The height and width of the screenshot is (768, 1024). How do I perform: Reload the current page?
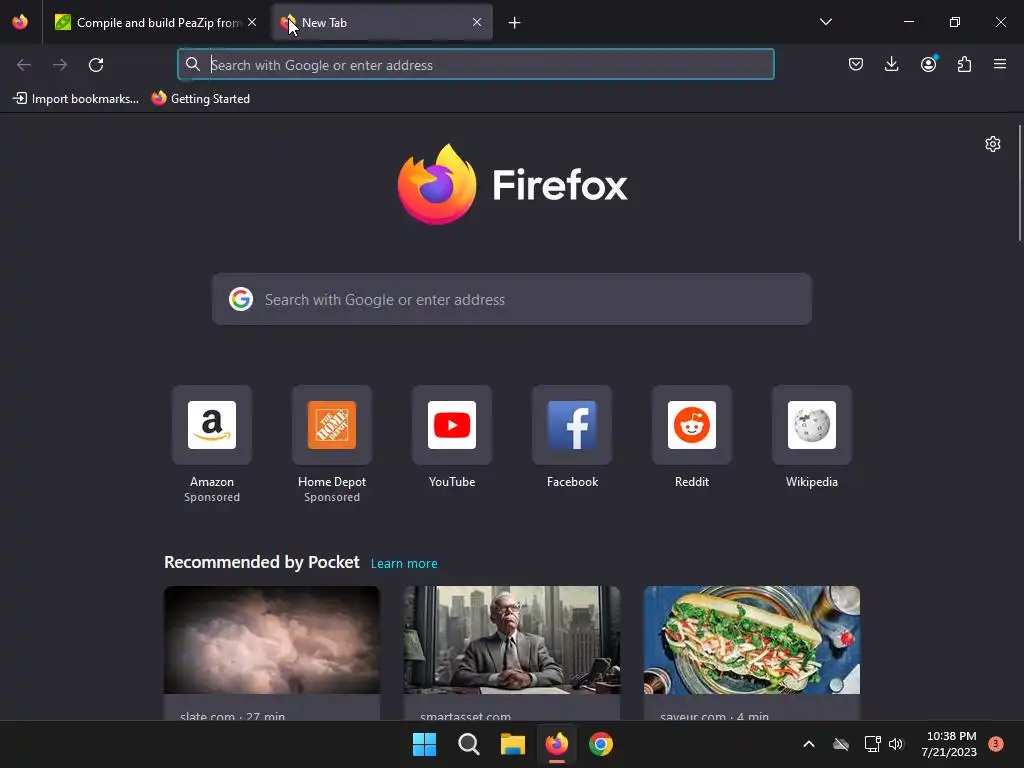(96, 65)
